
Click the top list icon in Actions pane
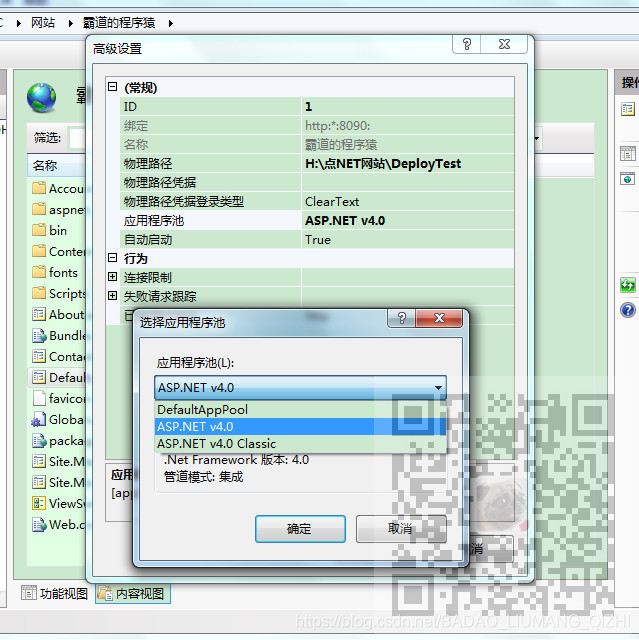click(x=628, y=109)
